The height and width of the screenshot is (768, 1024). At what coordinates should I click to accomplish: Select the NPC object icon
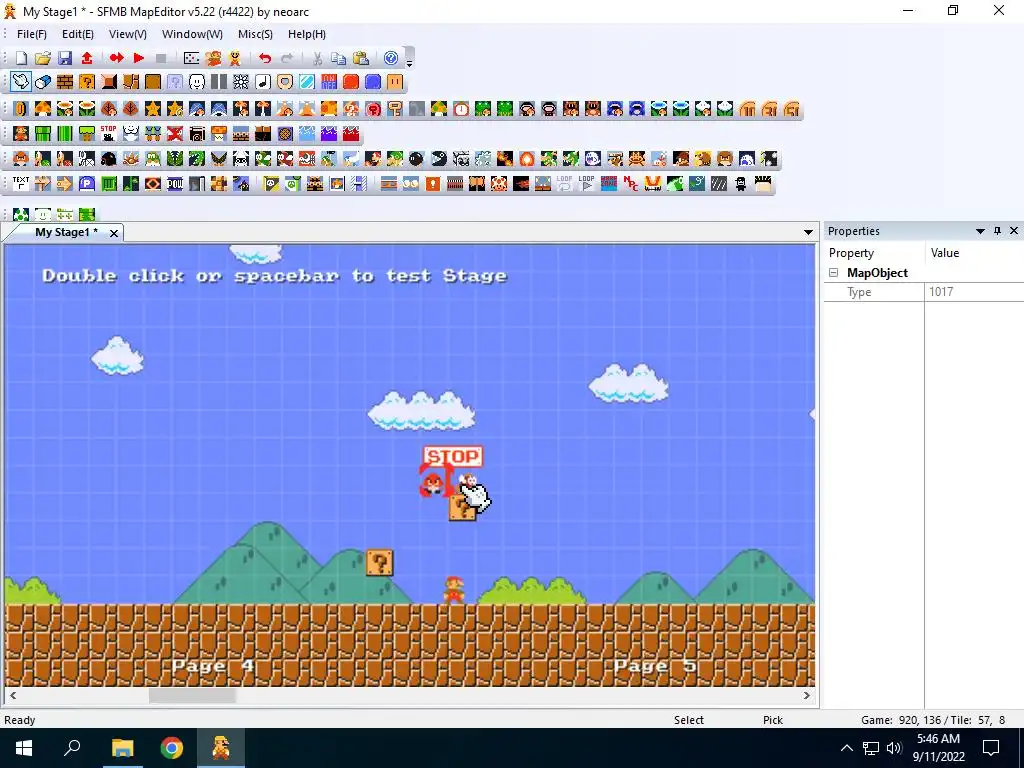click(631, 184)
